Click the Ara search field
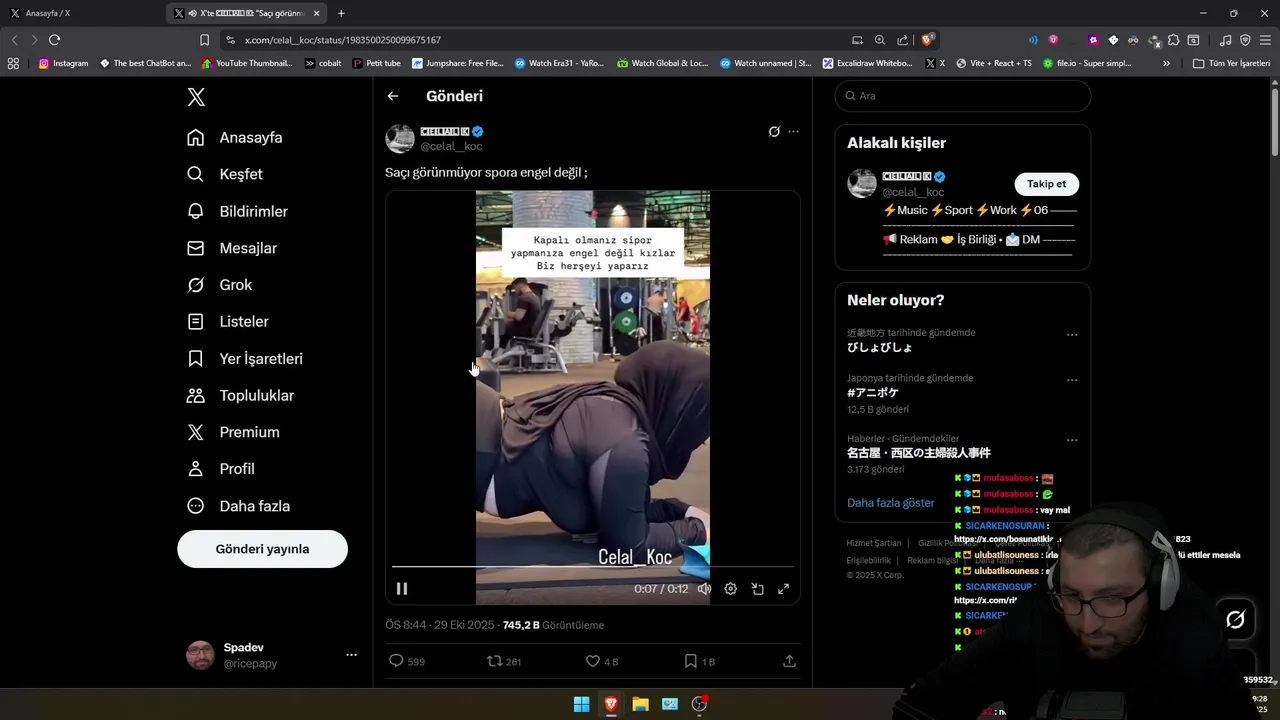This screenshot has width=1280, height=720. point(963,96)
